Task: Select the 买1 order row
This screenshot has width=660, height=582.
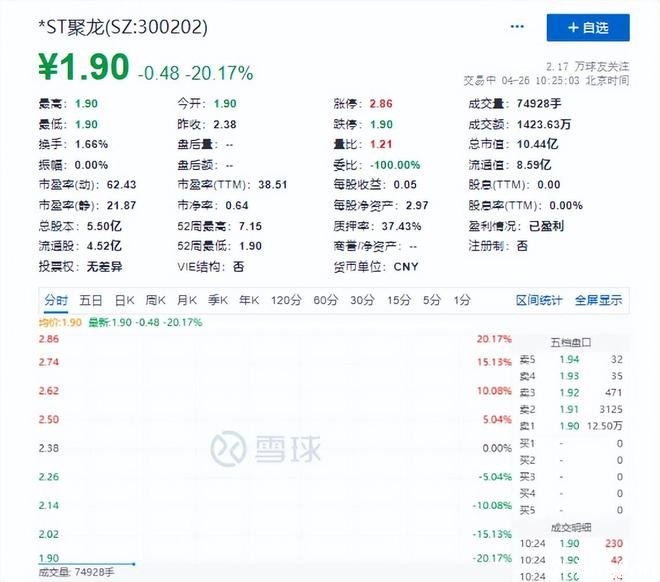Action: point(571,444)
